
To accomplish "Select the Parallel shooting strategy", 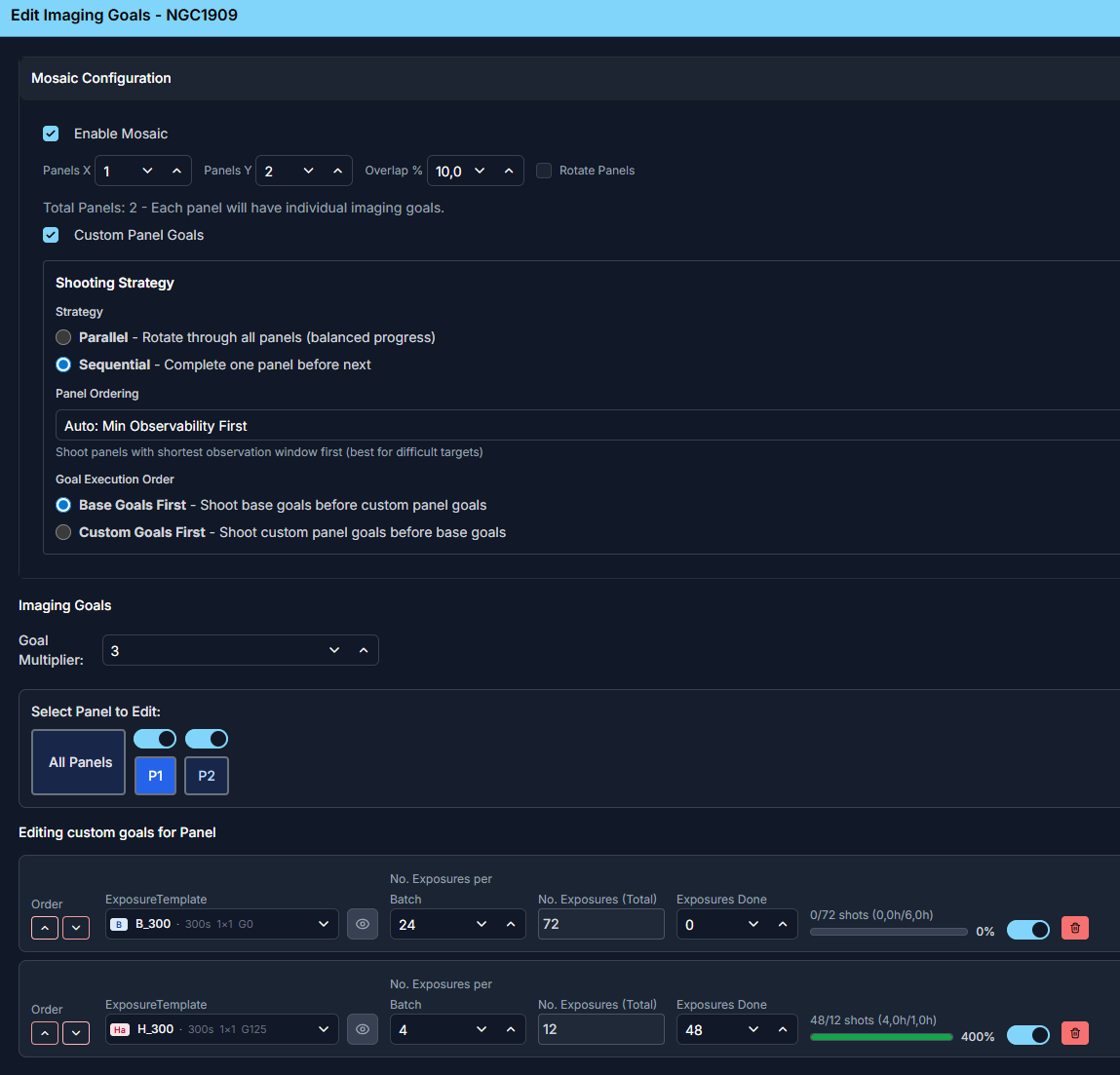I will coord(63,337).
